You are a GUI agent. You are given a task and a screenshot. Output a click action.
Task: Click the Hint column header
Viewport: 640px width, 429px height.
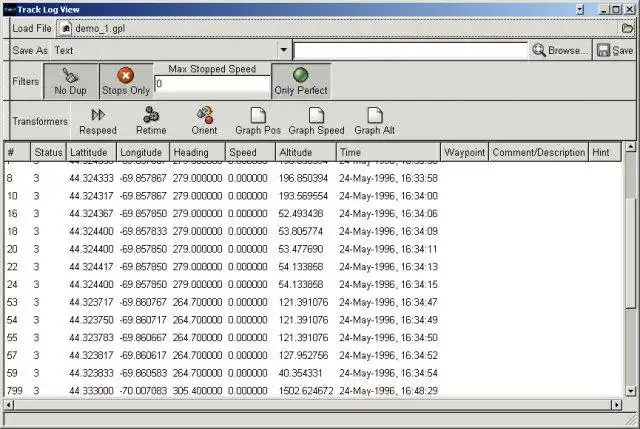605,152
